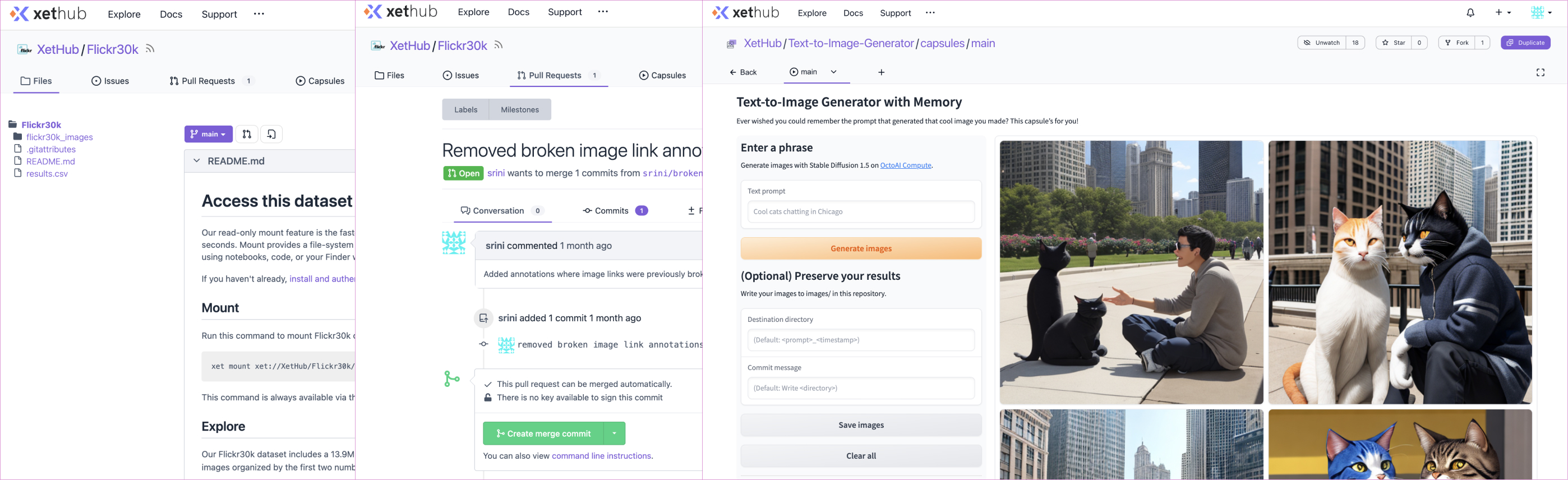Click Generate images
This screenshot has height=480, width=1568.
pyautogui.click(x=861, y=248)
